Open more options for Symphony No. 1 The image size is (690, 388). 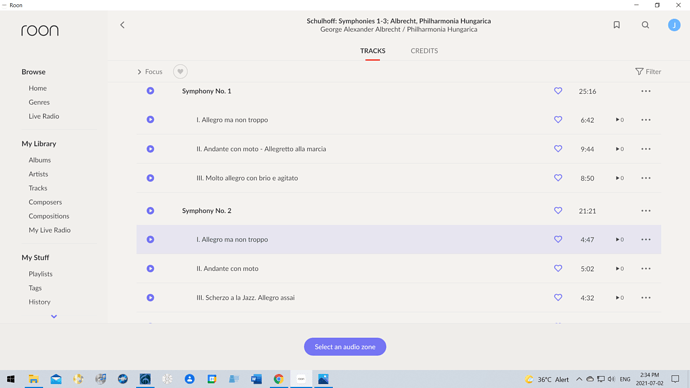[x=646, y=91]
